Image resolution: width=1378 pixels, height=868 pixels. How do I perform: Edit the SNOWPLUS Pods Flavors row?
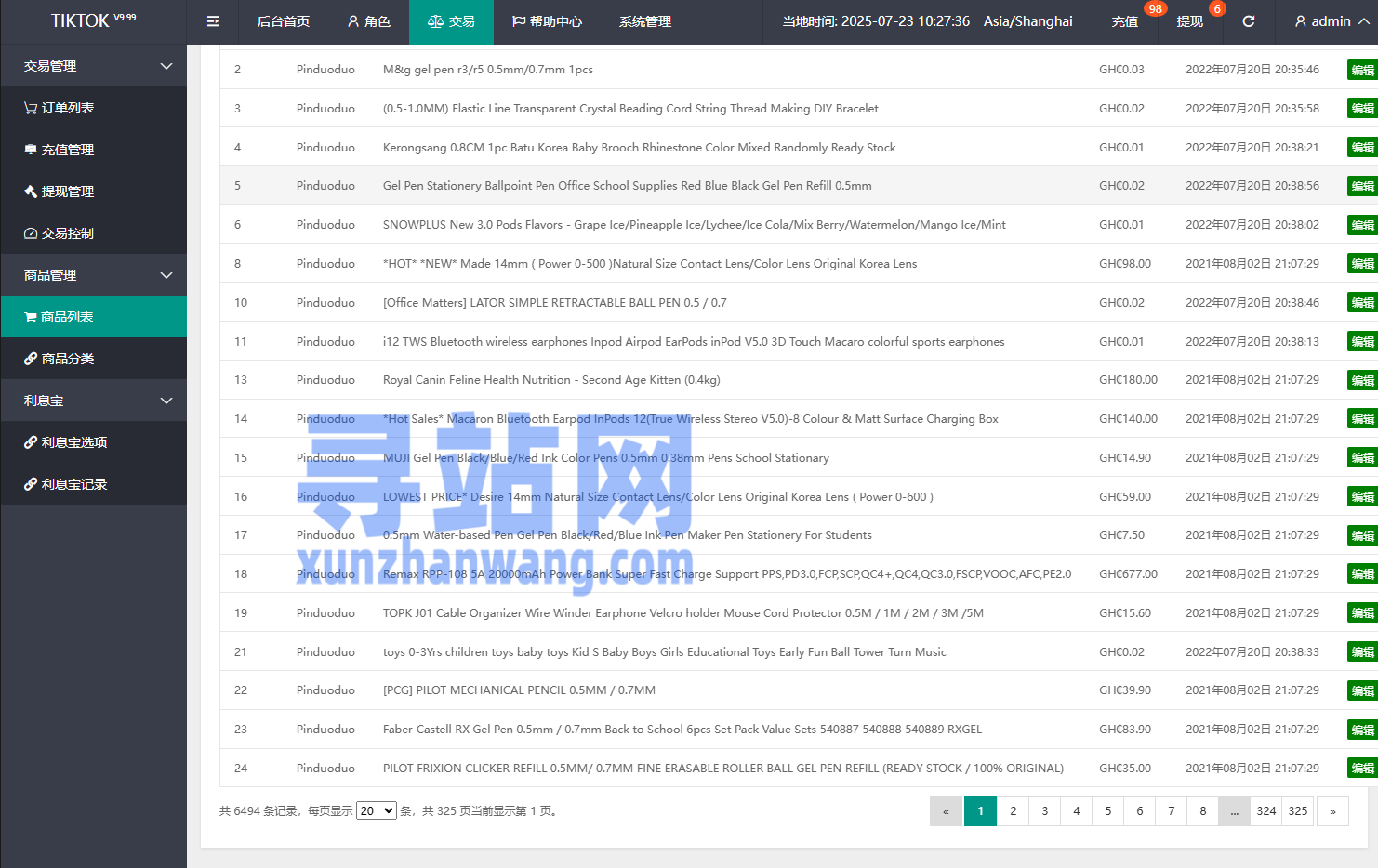[1362, 225]
